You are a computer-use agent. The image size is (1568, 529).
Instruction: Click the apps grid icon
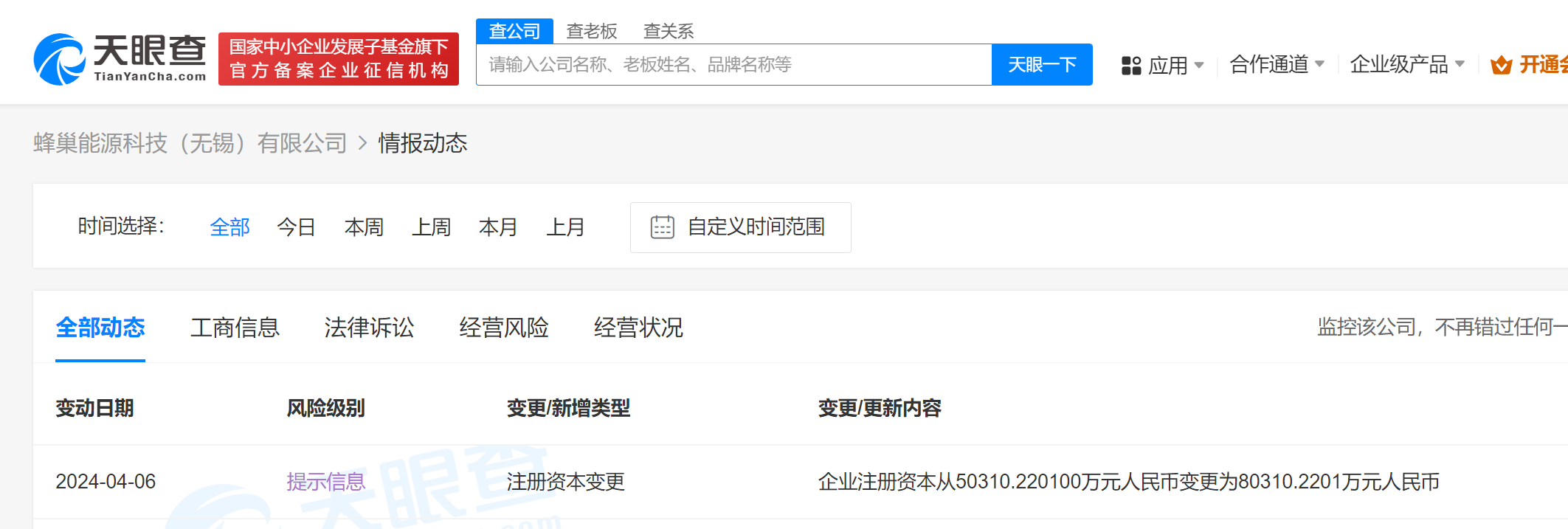pos(1130,66)
